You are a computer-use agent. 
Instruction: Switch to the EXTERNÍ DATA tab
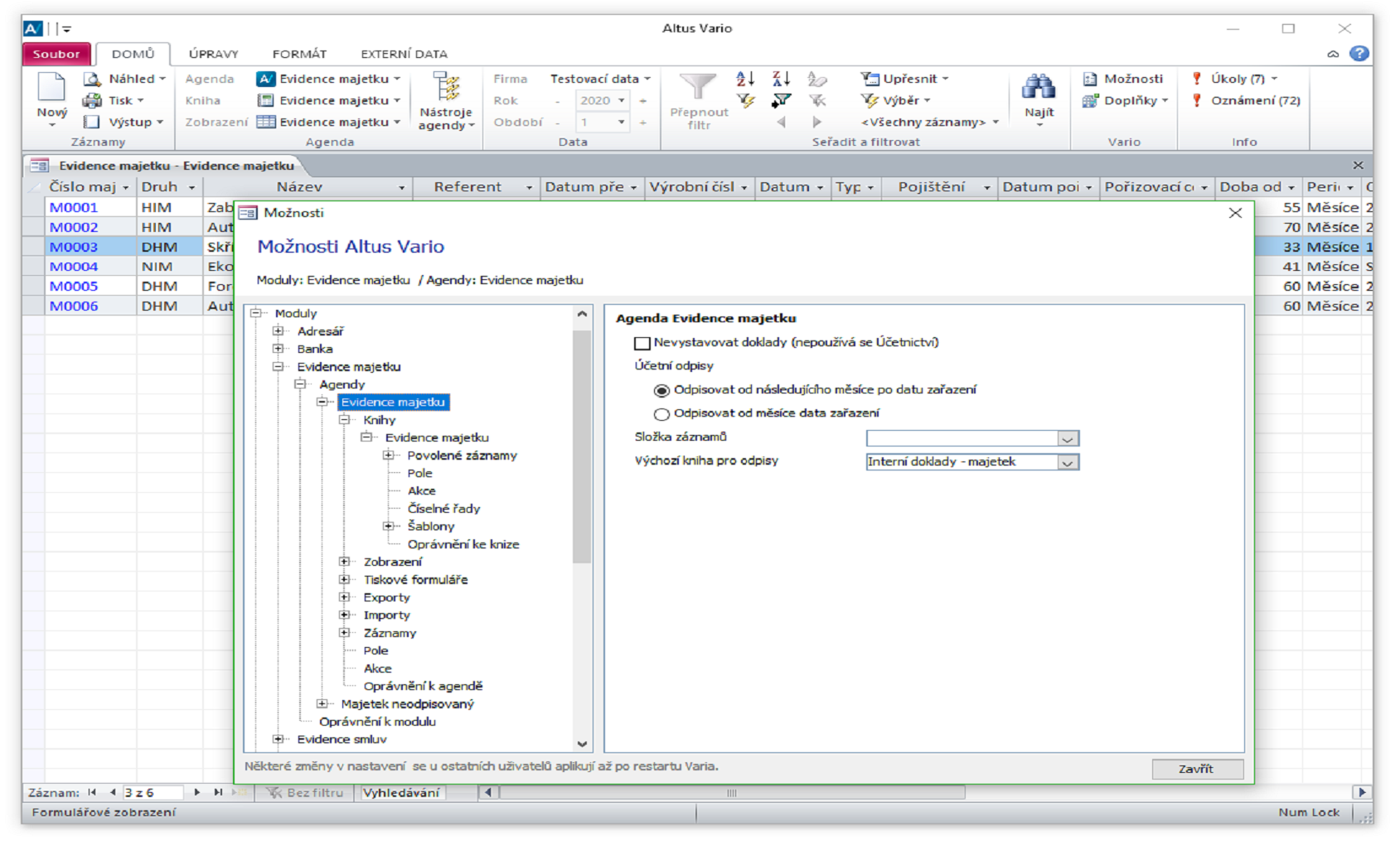pyautogui.click(x=404, y=54)
